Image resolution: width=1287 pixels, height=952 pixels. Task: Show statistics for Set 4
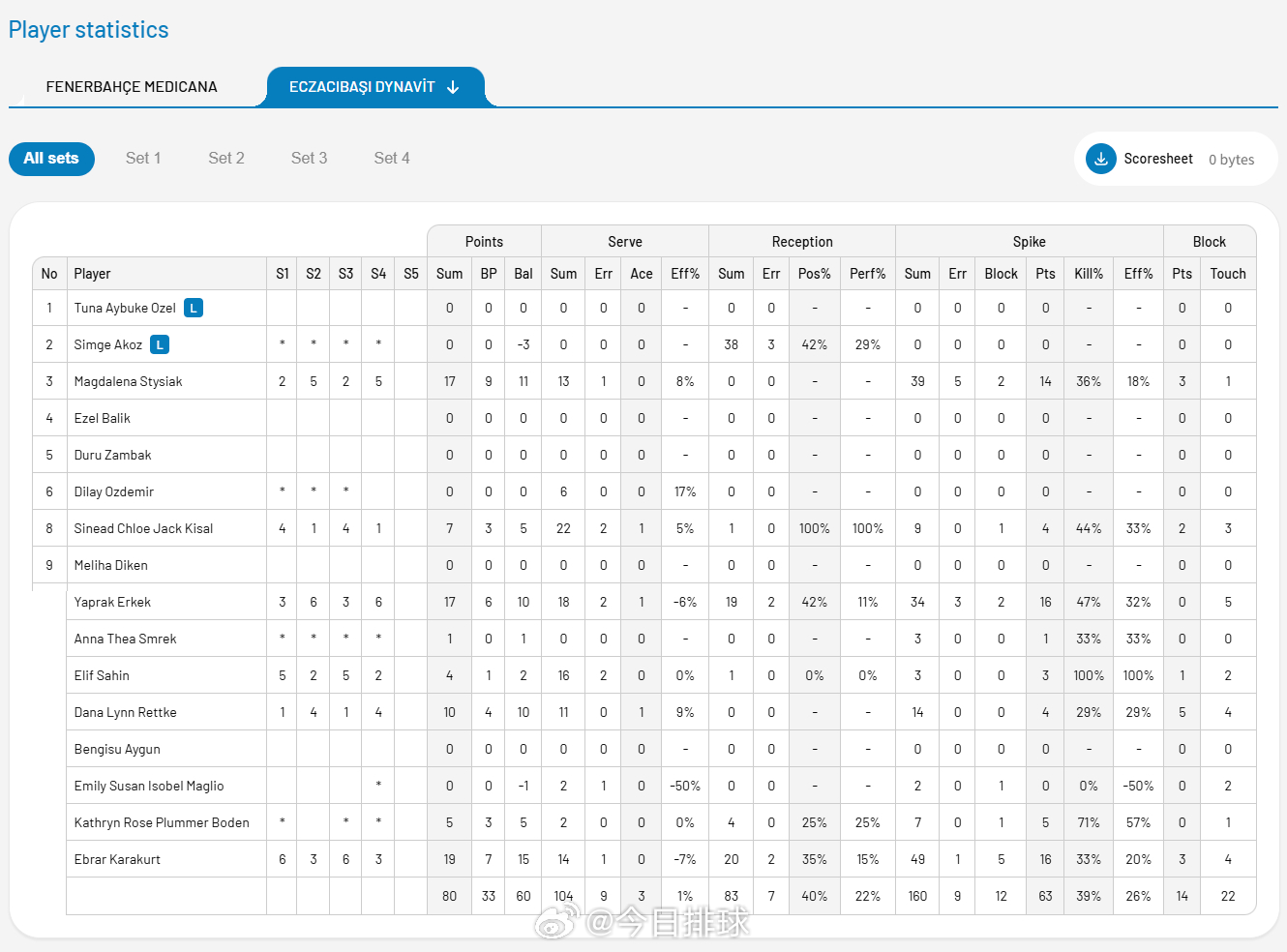click(392, 158)
